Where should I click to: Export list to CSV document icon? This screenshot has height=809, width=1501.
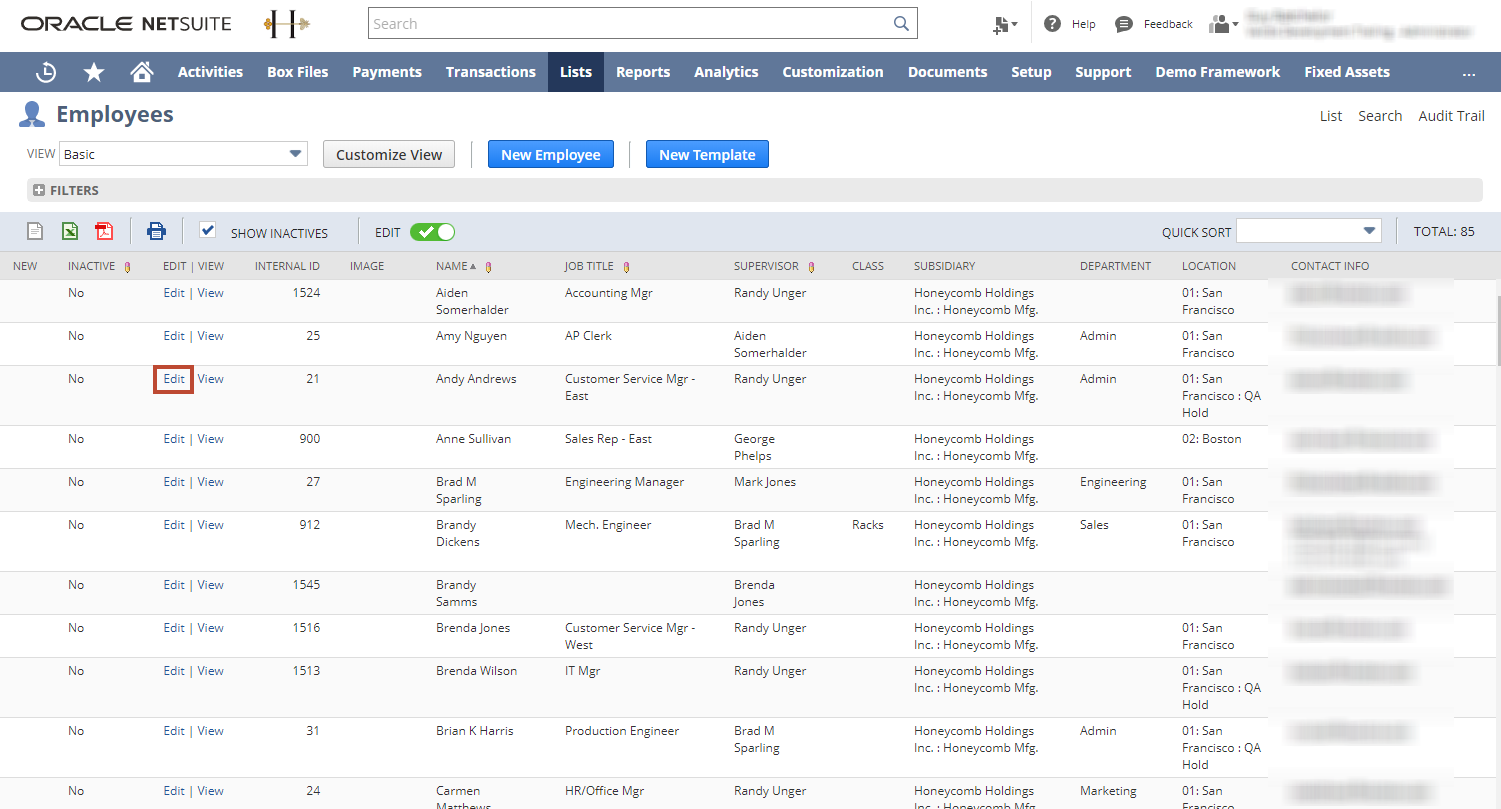35,232
